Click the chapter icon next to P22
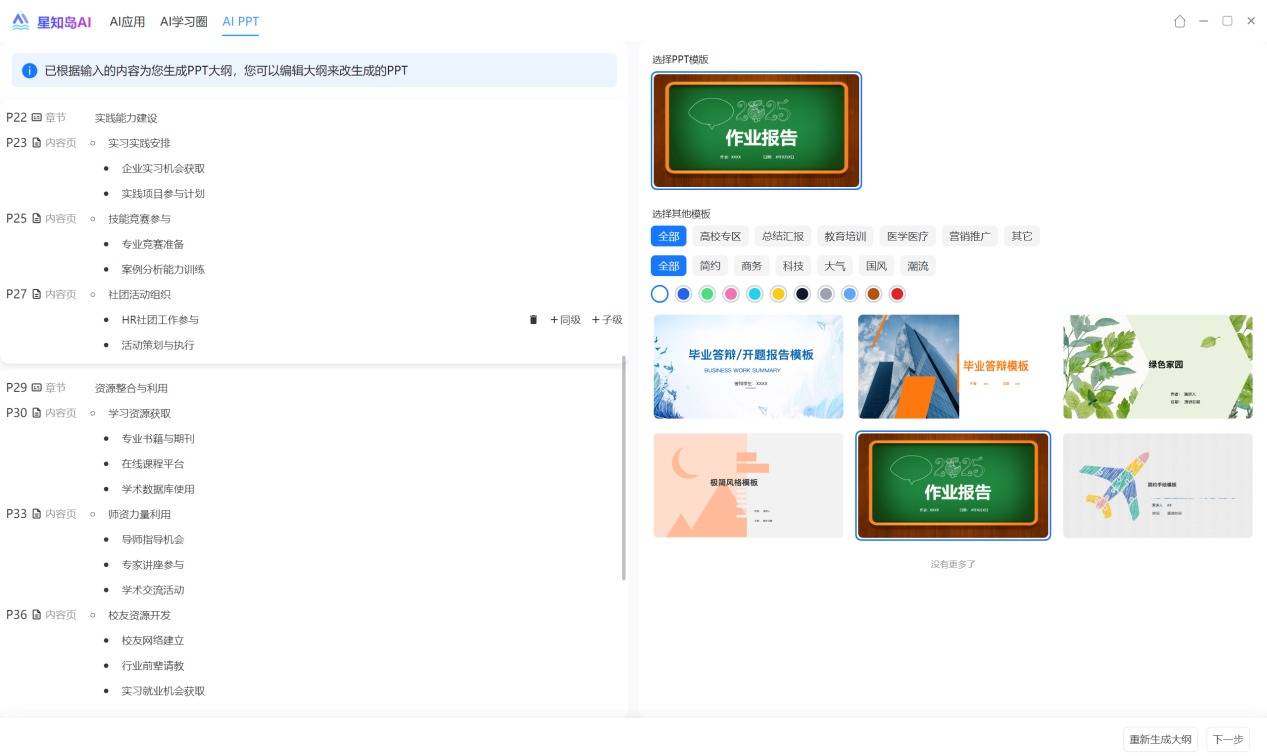 click(37, 118)
